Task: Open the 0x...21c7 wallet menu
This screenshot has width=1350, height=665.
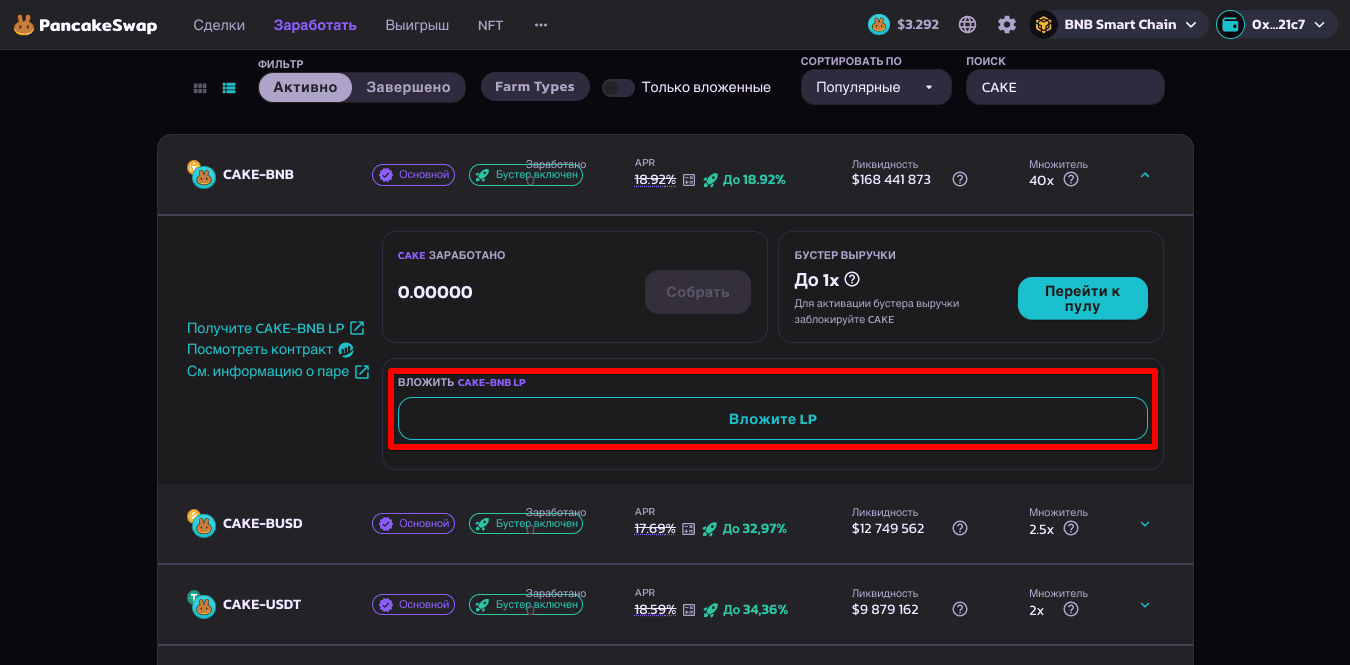Action: 1277,25
